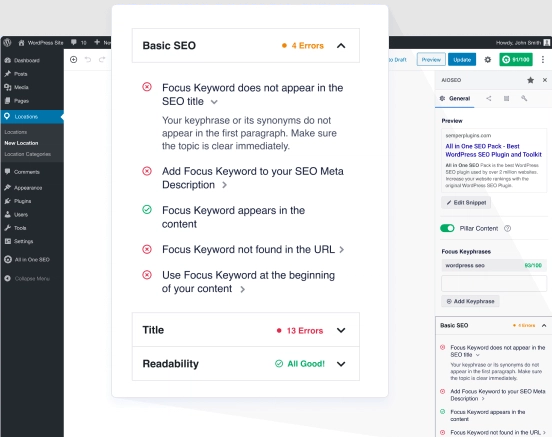Collapse the admin sidebar menu
The height and width of the screenshot is (437, 552).
pyautogui.click(x=27, y=279)
